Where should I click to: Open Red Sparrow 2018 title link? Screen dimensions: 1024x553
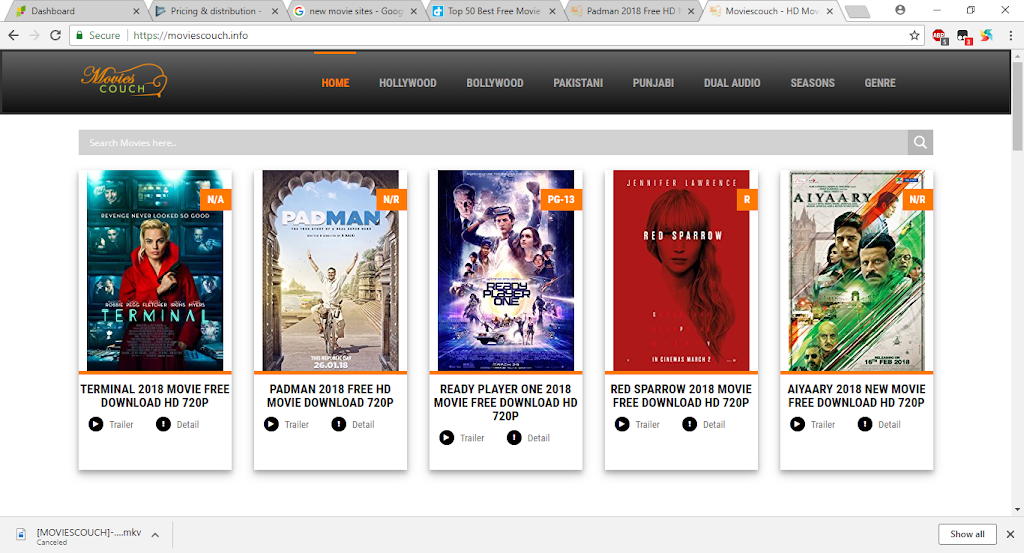[681, 396]
